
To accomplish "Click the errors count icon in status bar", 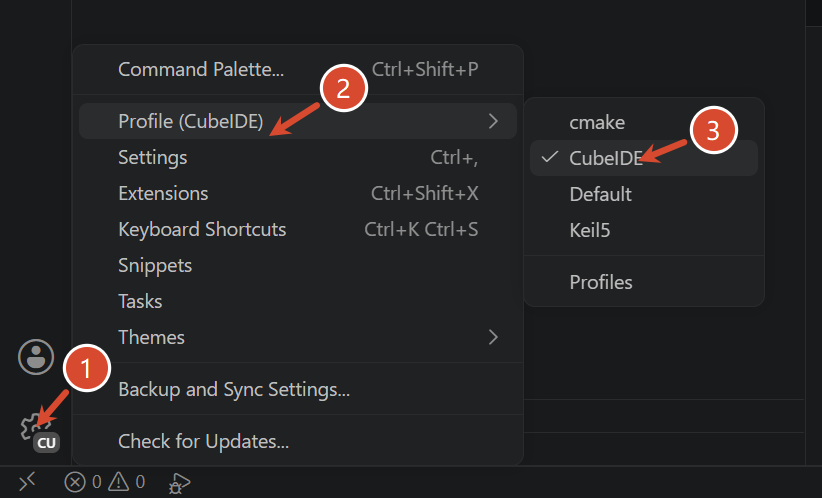I will coord(74,482).
